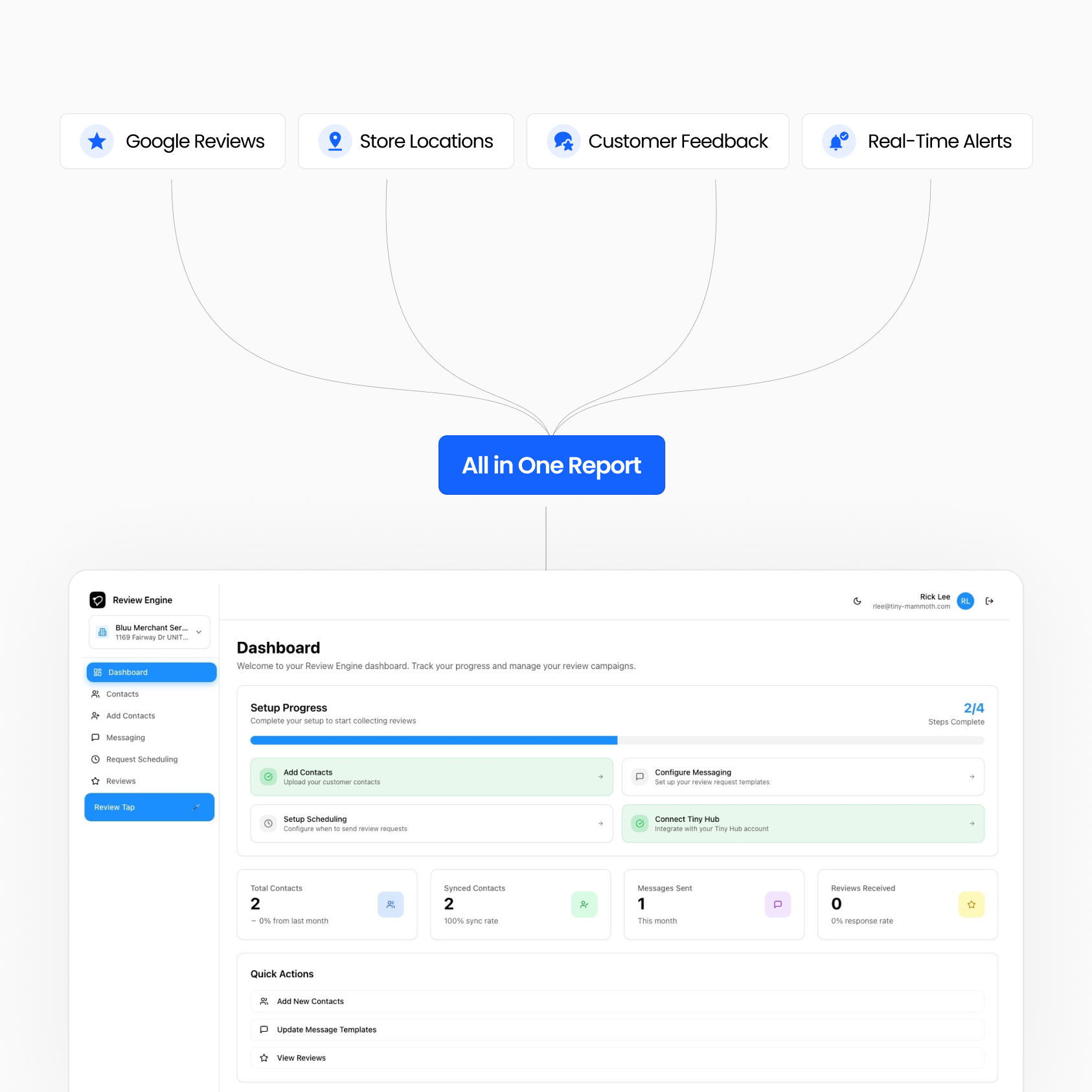
Task: Click the 'rlee@tiny-mammoth.com' email text
Action: click(x=911, y=607)
